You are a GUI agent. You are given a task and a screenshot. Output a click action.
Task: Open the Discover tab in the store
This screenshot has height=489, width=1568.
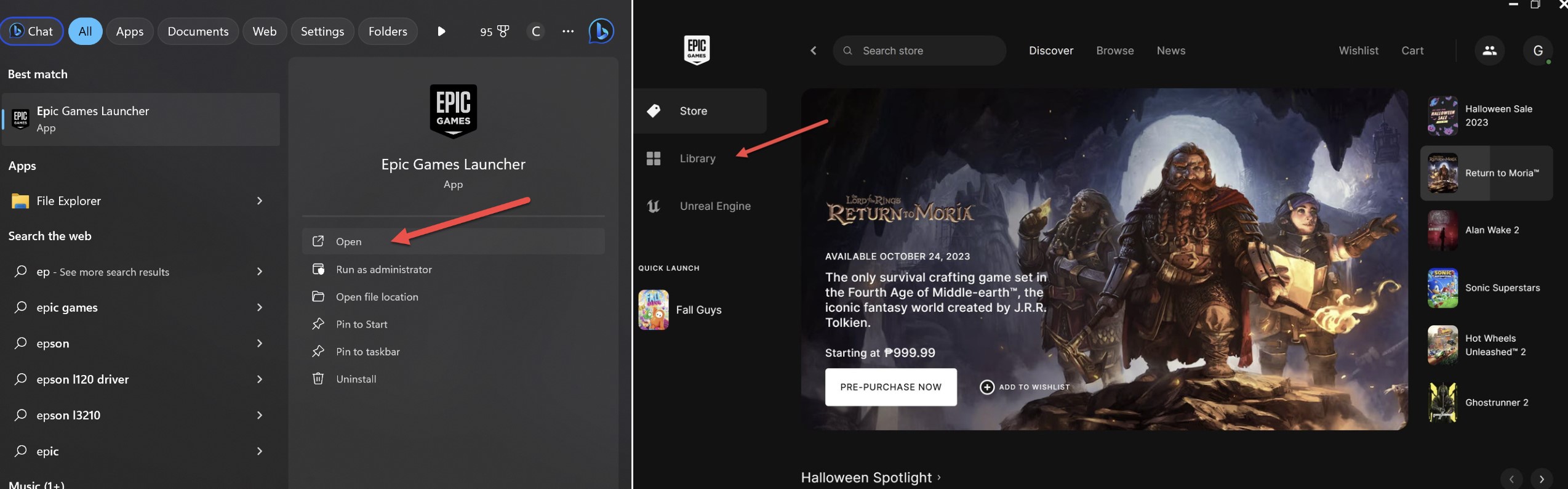click(1051, 51)
